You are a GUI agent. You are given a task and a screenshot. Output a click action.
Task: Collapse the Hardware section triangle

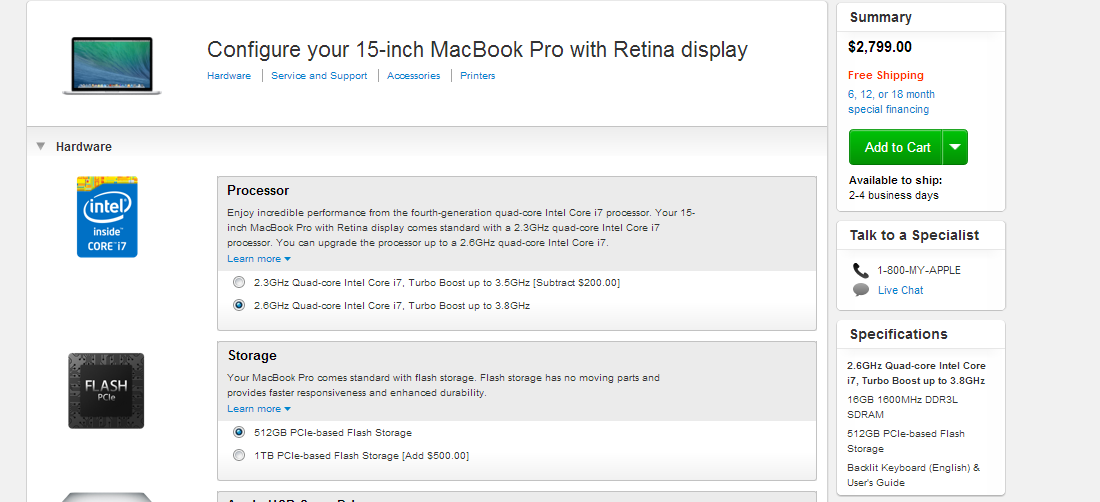coord(41,146)
